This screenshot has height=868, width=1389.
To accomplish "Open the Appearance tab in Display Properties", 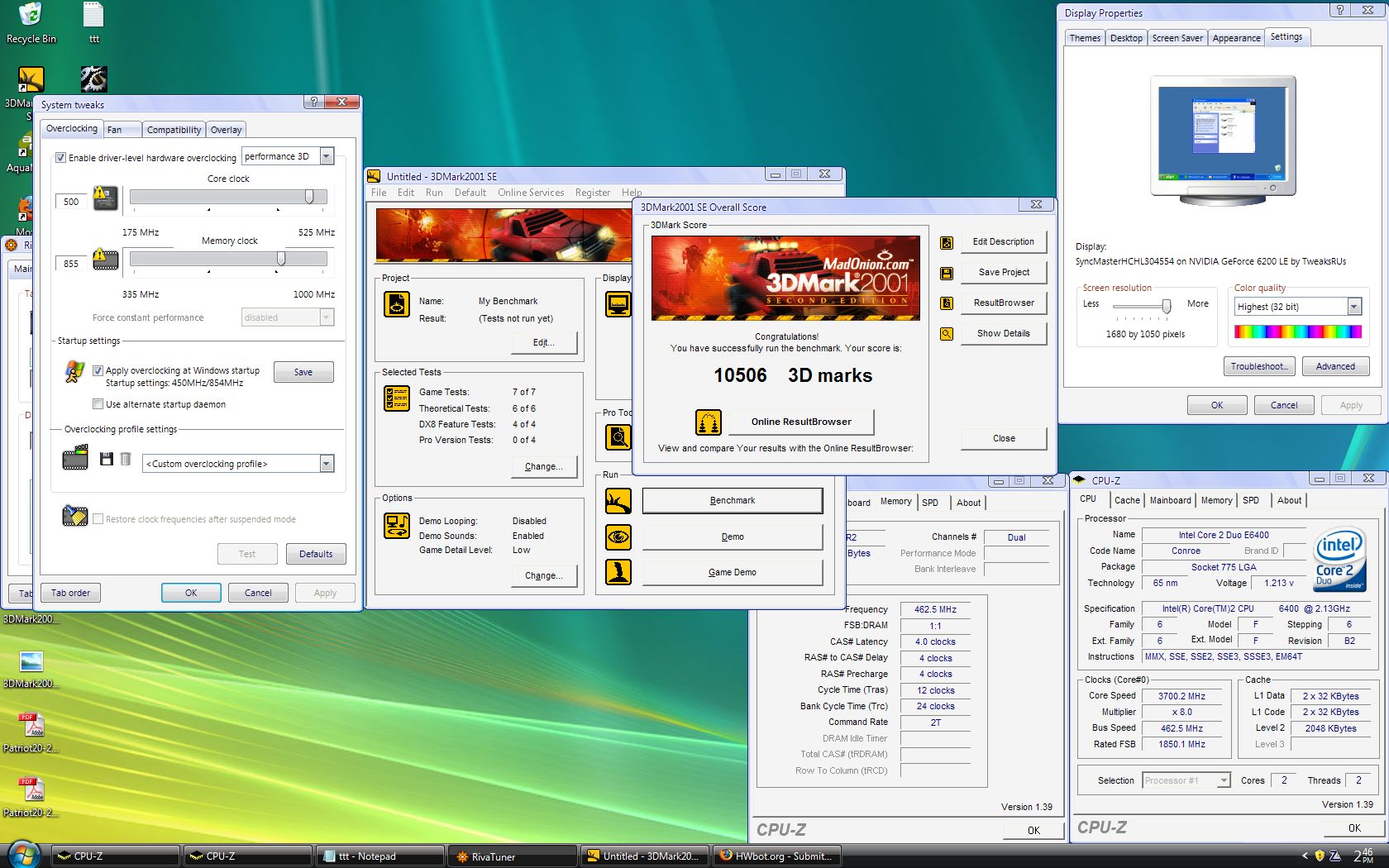I will point(1236,38).
